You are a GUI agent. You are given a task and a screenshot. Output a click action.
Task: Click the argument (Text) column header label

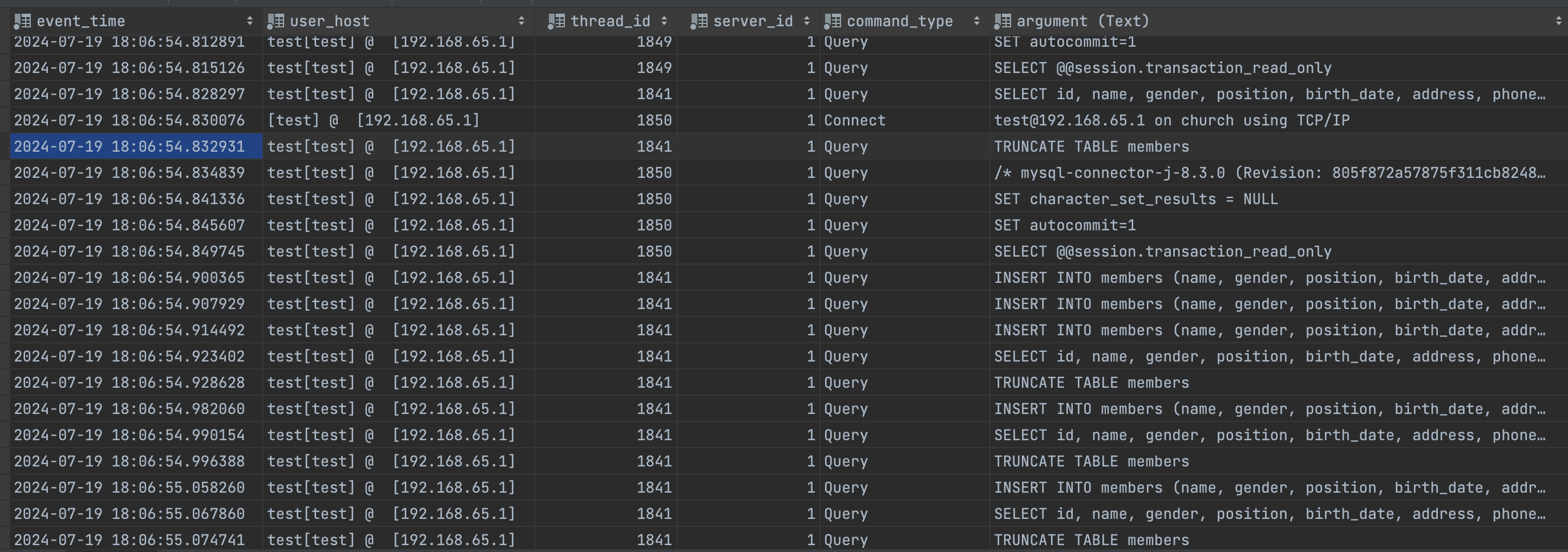1083,21
